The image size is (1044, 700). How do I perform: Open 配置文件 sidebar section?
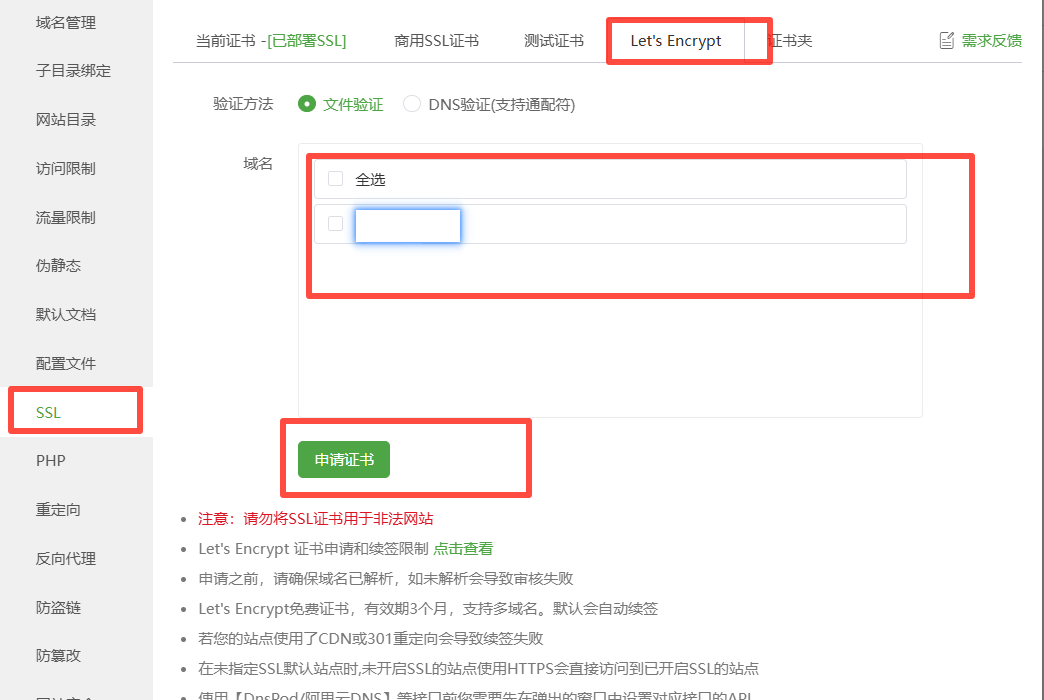coord(66,363)
